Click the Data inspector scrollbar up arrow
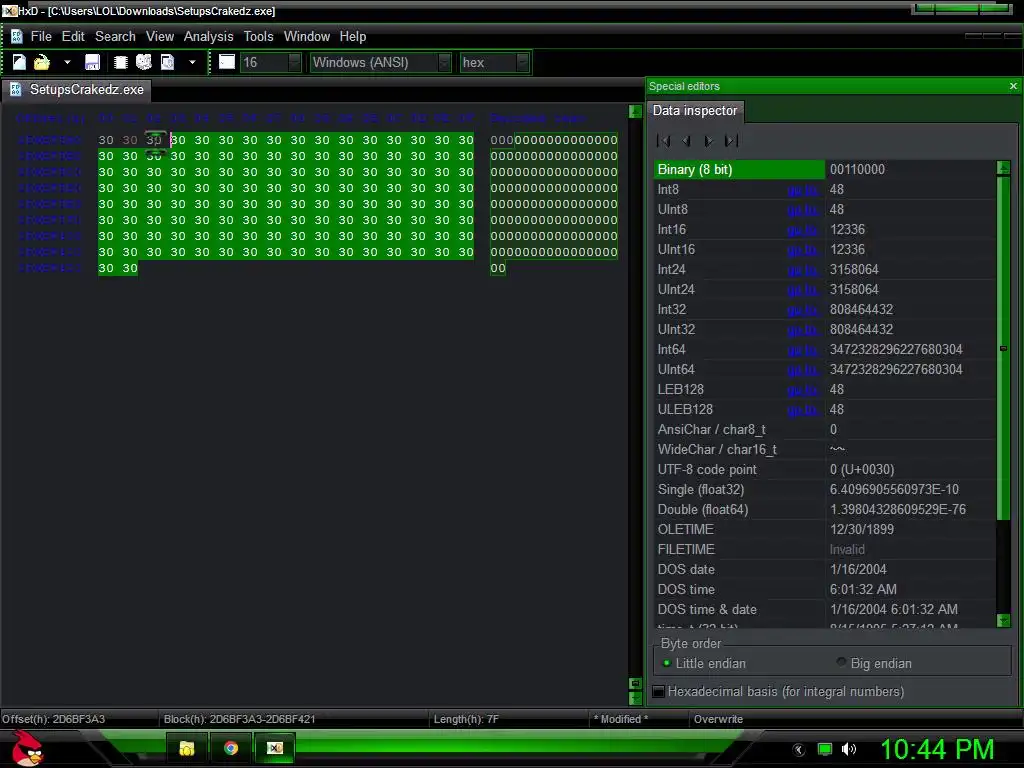 pos(1004,168)
